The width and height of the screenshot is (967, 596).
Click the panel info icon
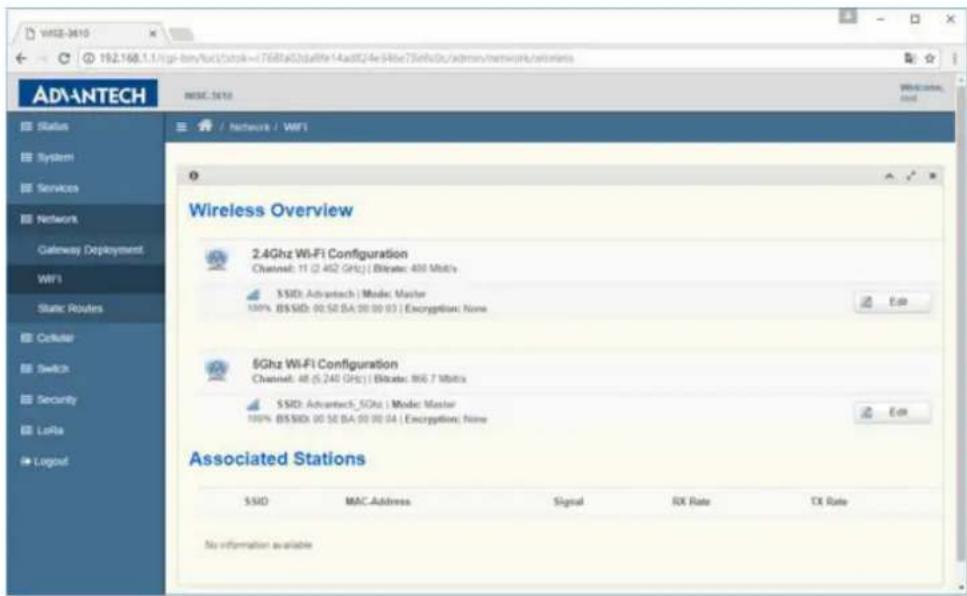tap(194, 176)
